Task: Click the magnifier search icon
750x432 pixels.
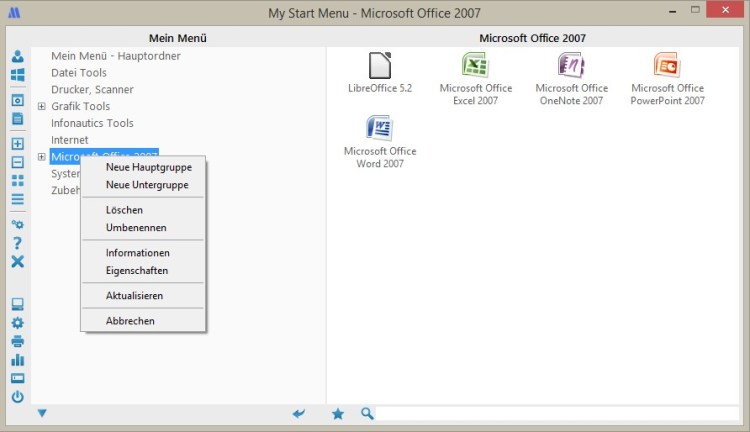Action: [367, 413]
